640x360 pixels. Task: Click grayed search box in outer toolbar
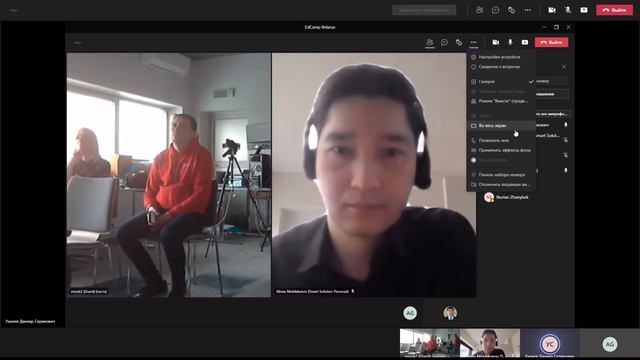(424, 10)
